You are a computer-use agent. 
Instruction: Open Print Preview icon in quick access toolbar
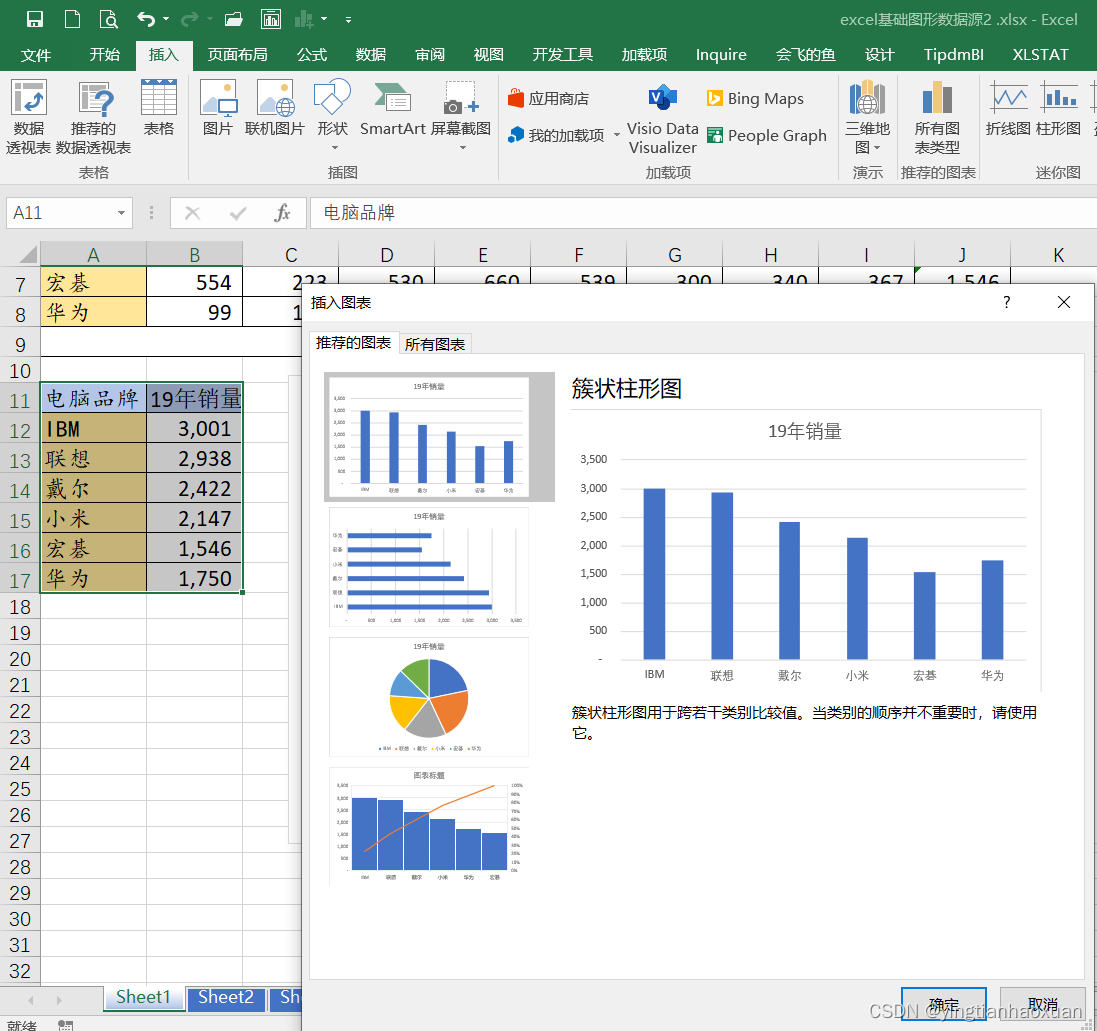pyautogui.click(x=108, y=19)
